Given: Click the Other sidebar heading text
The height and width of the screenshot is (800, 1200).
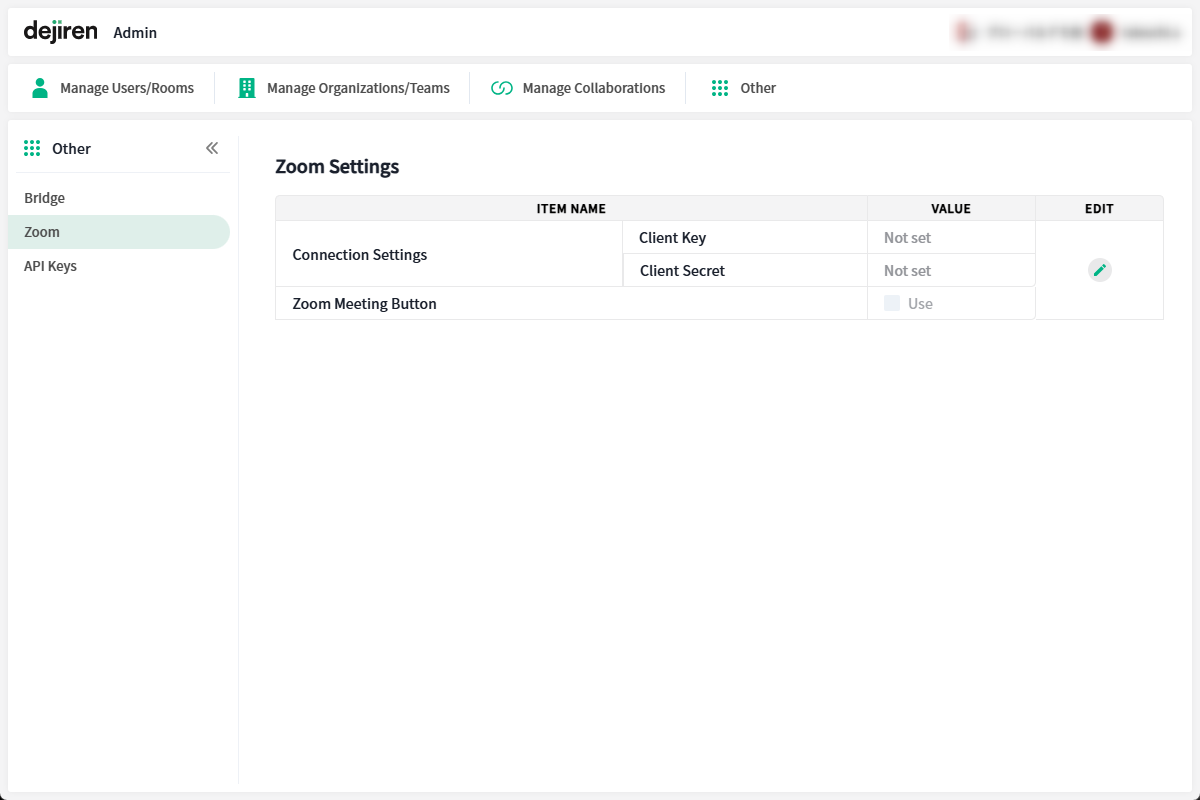Looking at the screenshot, I should pyautogui.click(x=71, y=148).
